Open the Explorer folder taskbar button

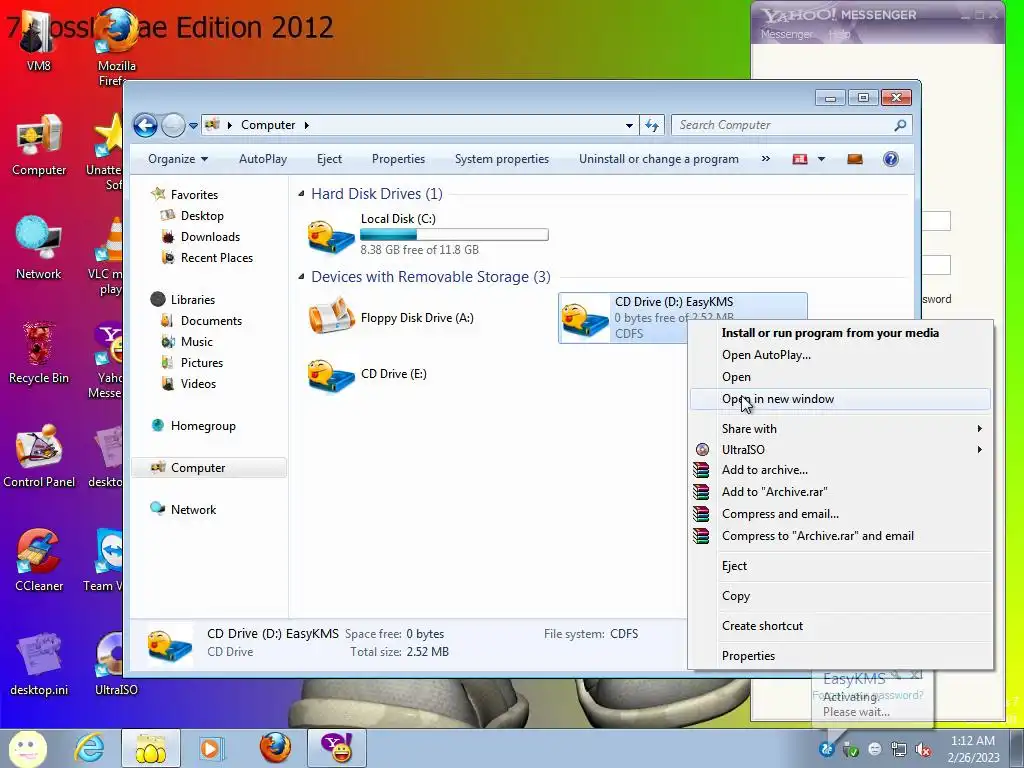tap(151, 748)
